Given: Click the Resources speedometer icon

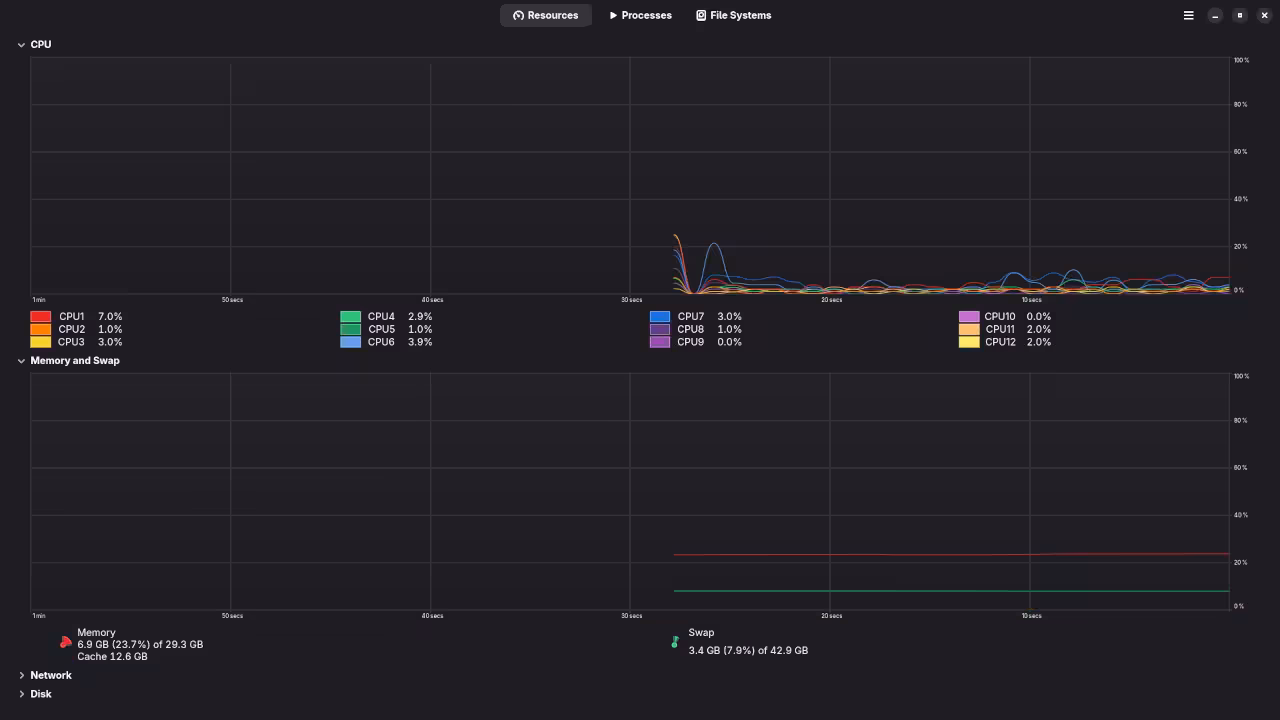Looking at the screenshot, I should click(x=518, y=15).
